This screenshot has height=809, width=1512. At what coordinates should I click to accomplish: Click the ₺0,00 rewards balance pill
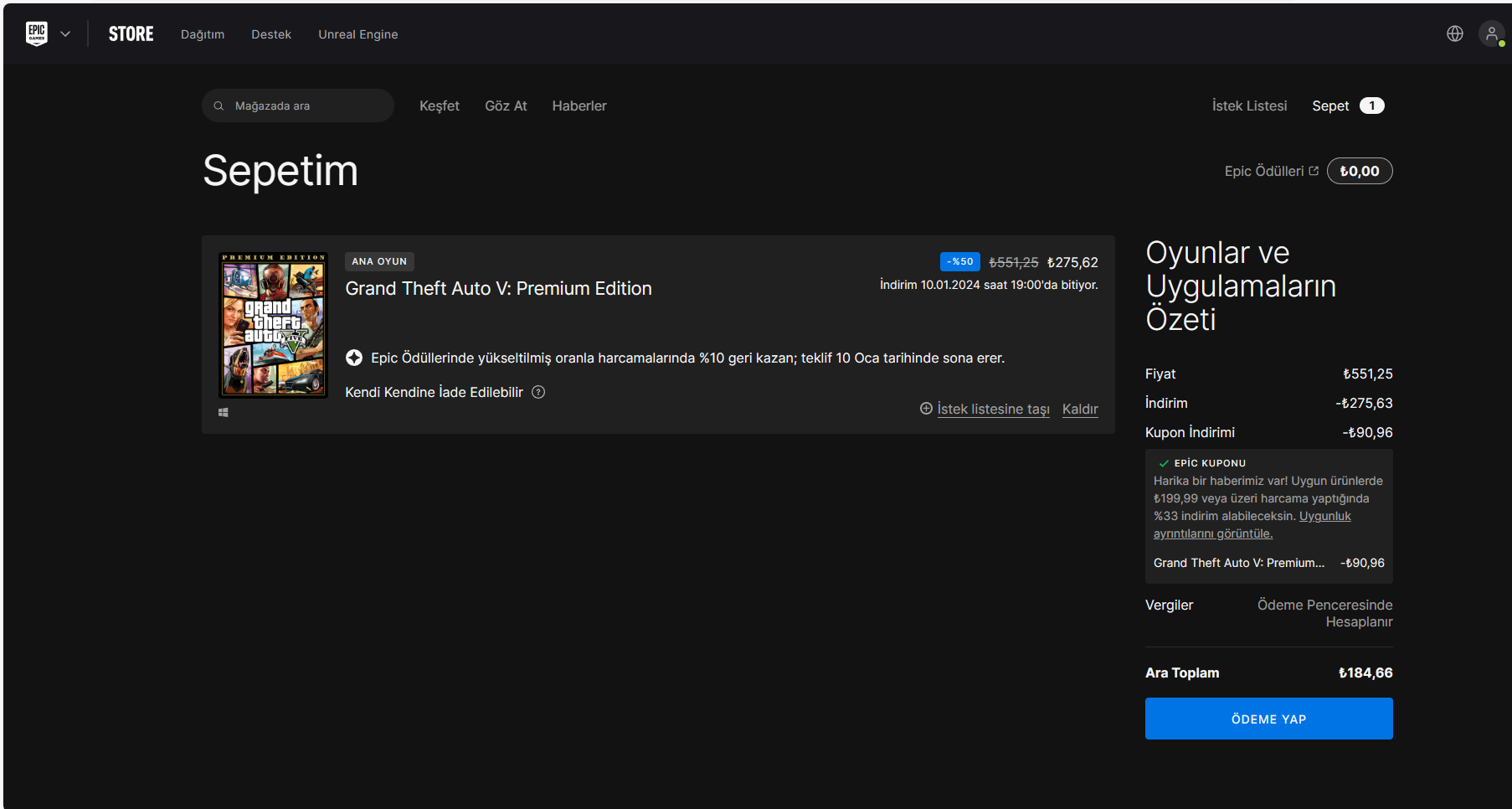(1360, 171)
